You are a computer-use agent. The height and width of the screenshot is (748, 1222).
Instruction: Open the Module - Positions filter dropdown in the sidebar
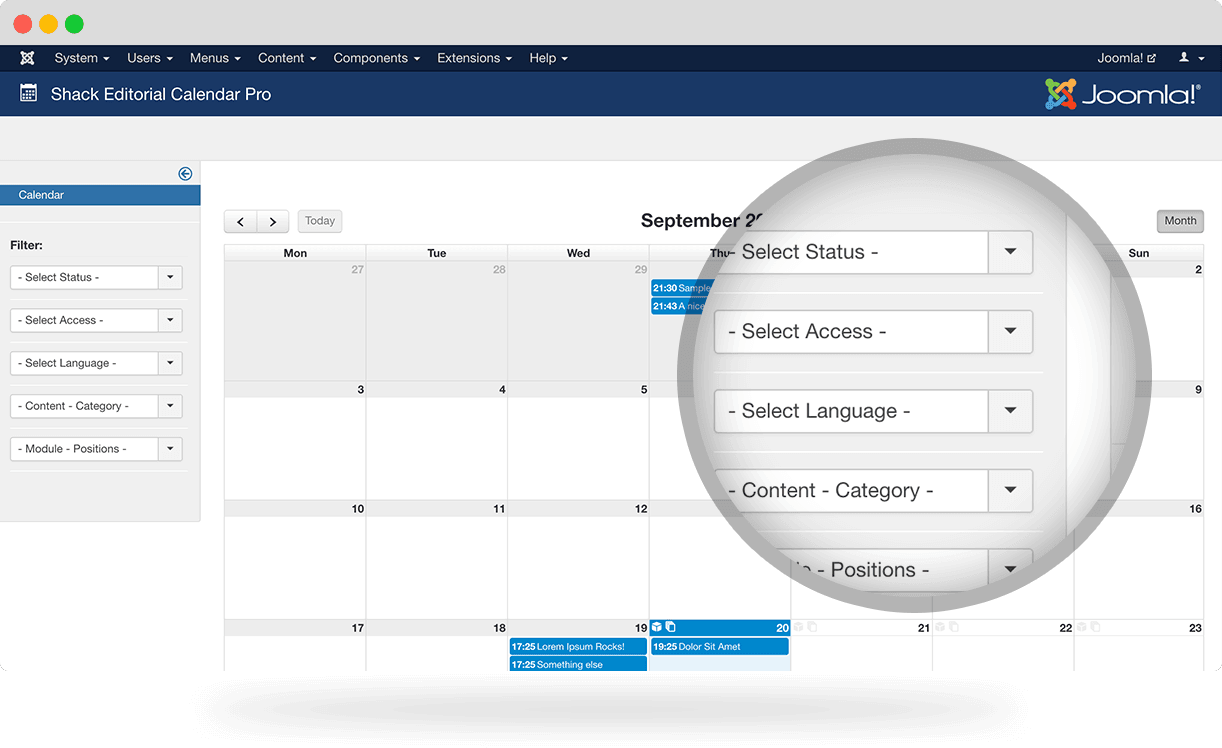[96, 449]
